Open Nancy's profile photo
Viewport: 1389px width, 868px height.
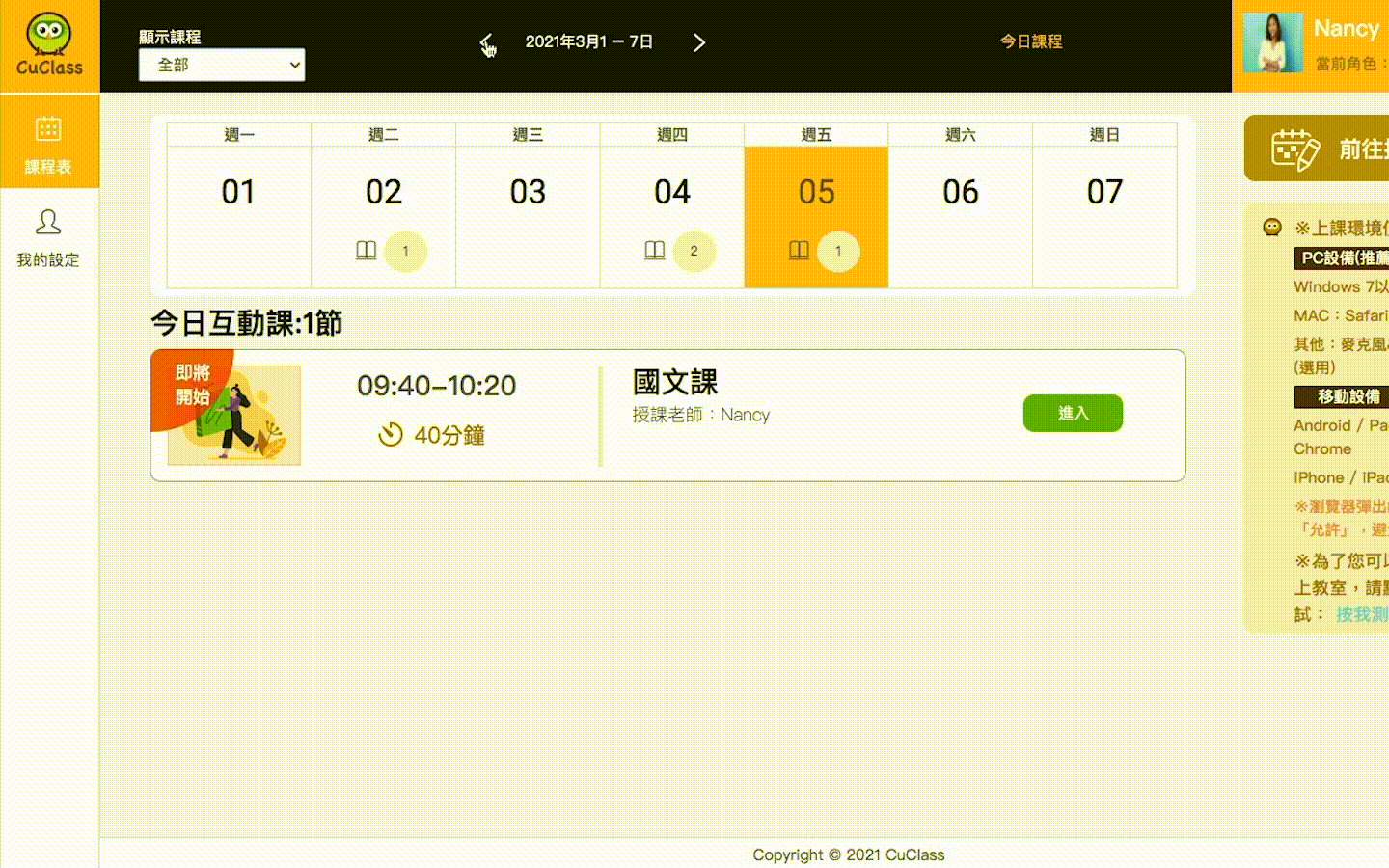pos(1272,42)
